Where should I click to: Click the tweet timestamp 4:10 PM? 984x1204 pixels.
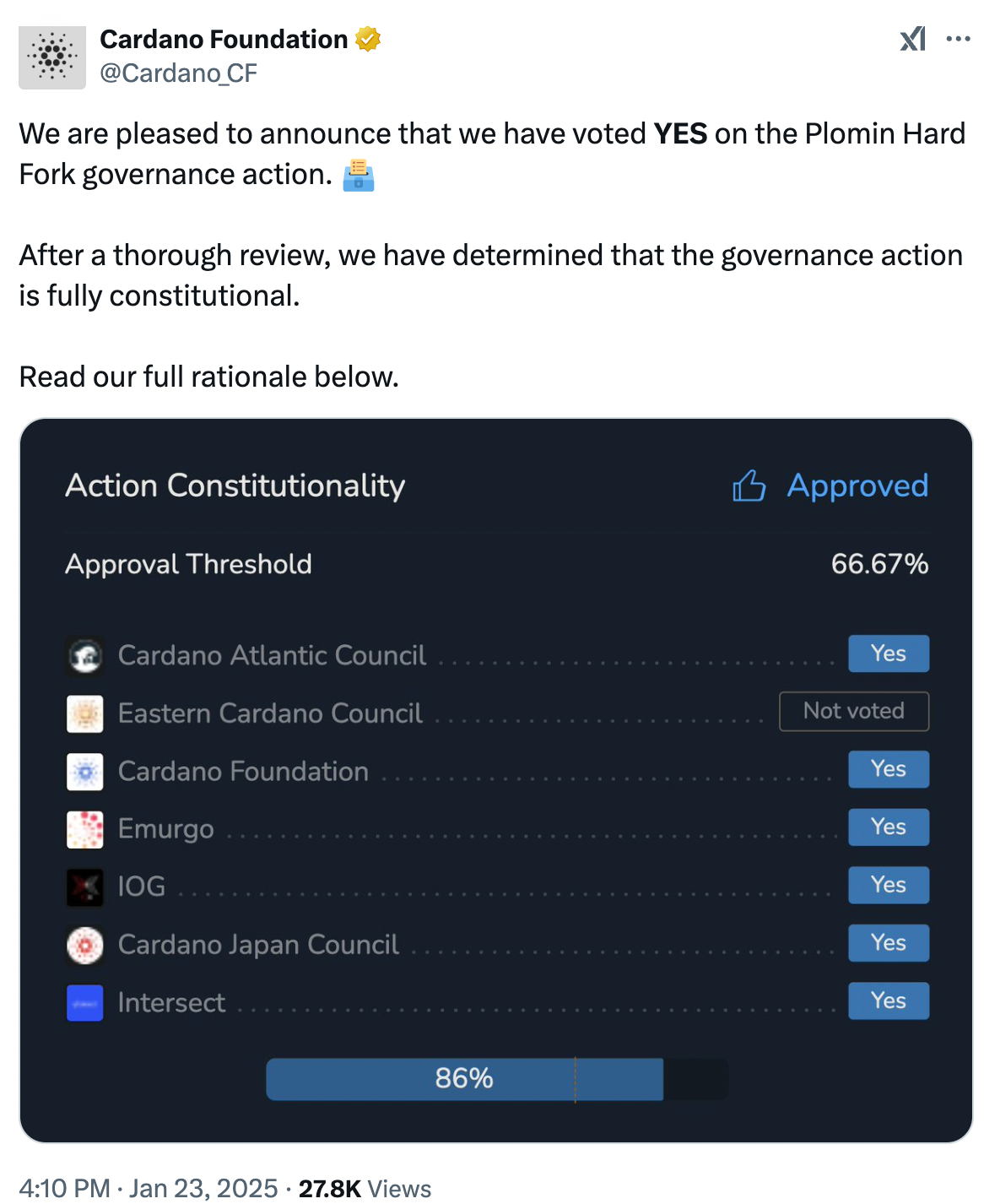coord(64,1189)
